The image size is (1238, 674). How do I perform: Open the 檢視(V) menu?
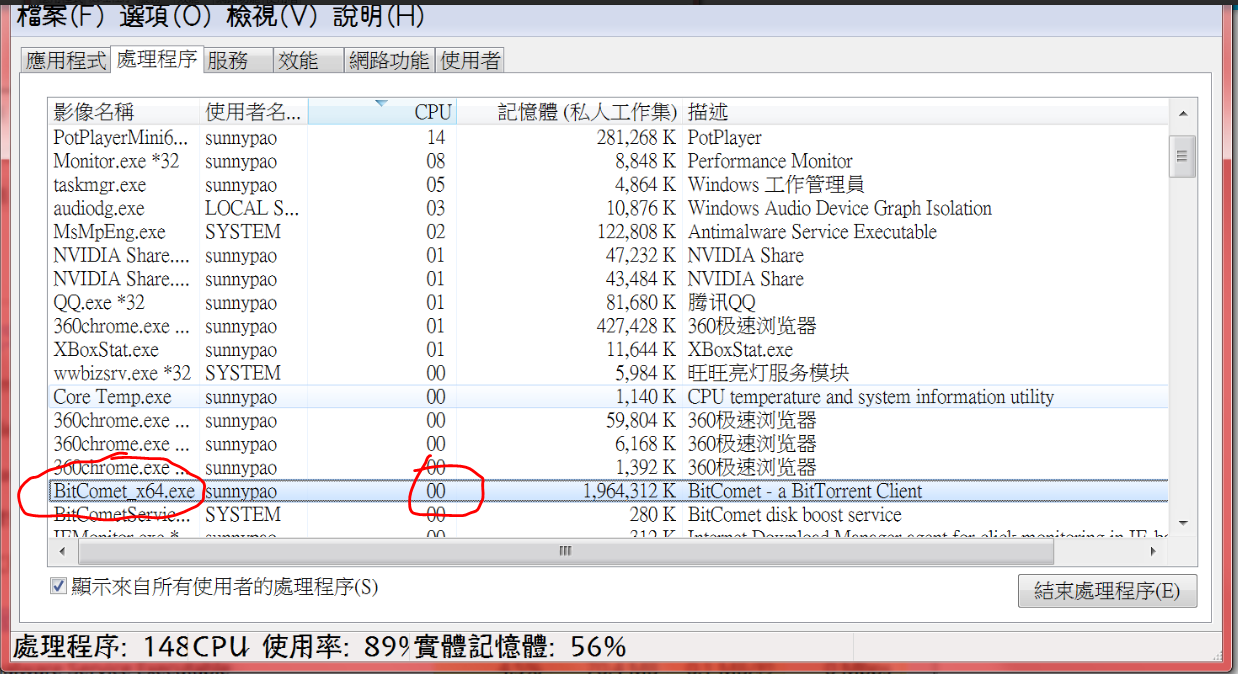pyautogui.click(x=272, y=15)
